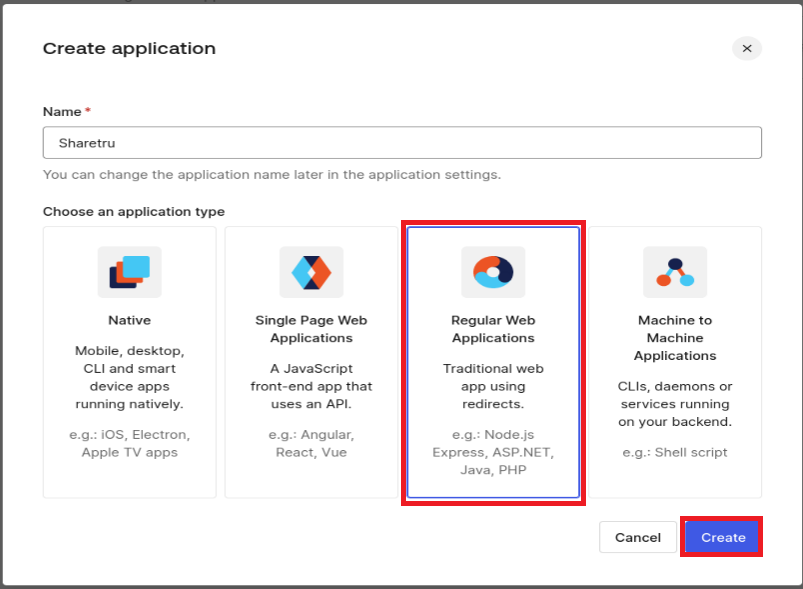Viewport: 803px width, 589px height.
Task: Click the Sharetru name input field
Action: [400, 142]
